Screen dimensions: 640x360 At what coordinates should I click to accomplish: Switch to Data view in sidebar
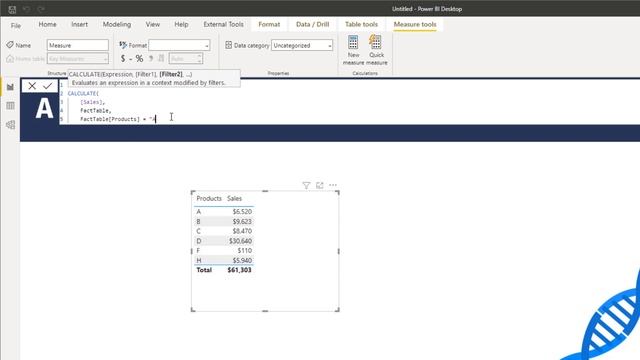tap(10, 106)
